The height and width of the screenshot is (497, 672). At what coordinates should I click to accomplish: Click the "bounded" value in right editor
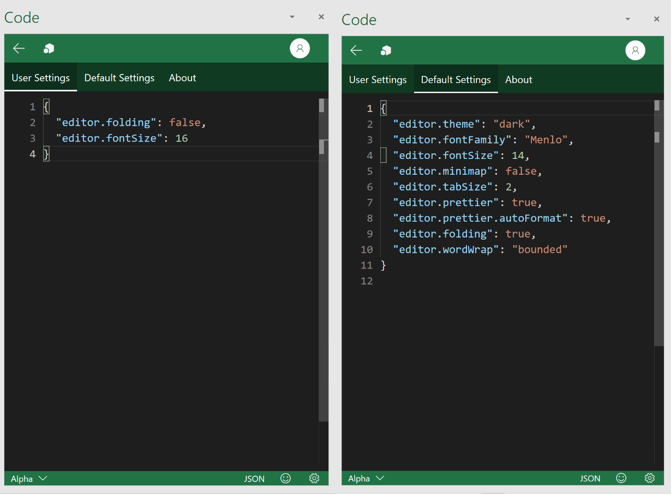coord(540,249)
